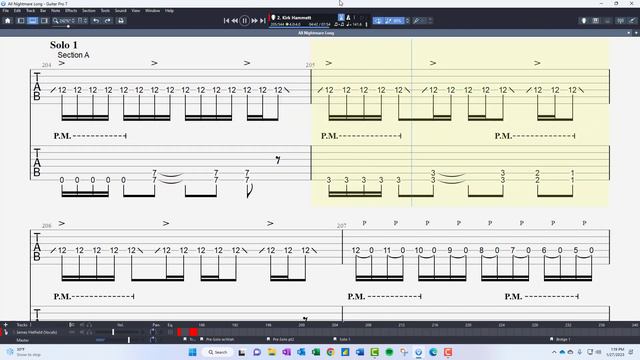Viewport: 640px width, 360px height.
Task: Click the Print icon
Action: [121, 21]
